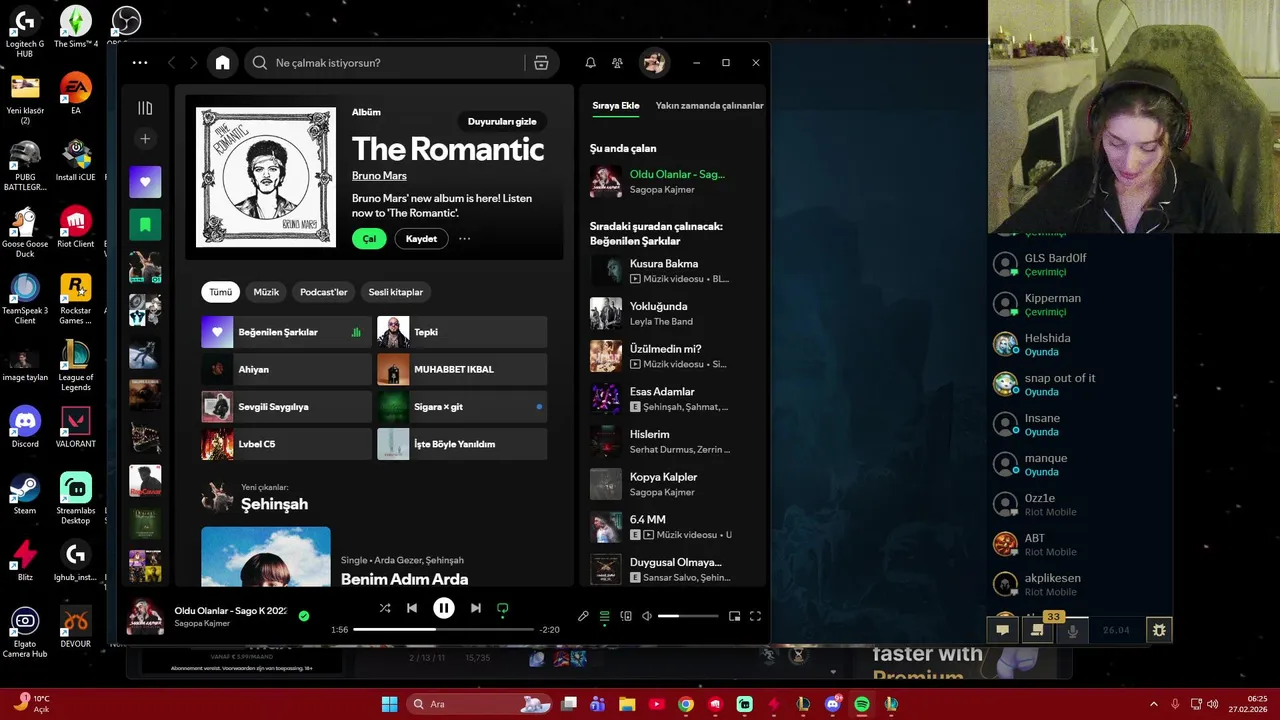Screen dimensions: 1280x720
Task: Open the Bruno Mars artist link
Action: pos(379,176)
